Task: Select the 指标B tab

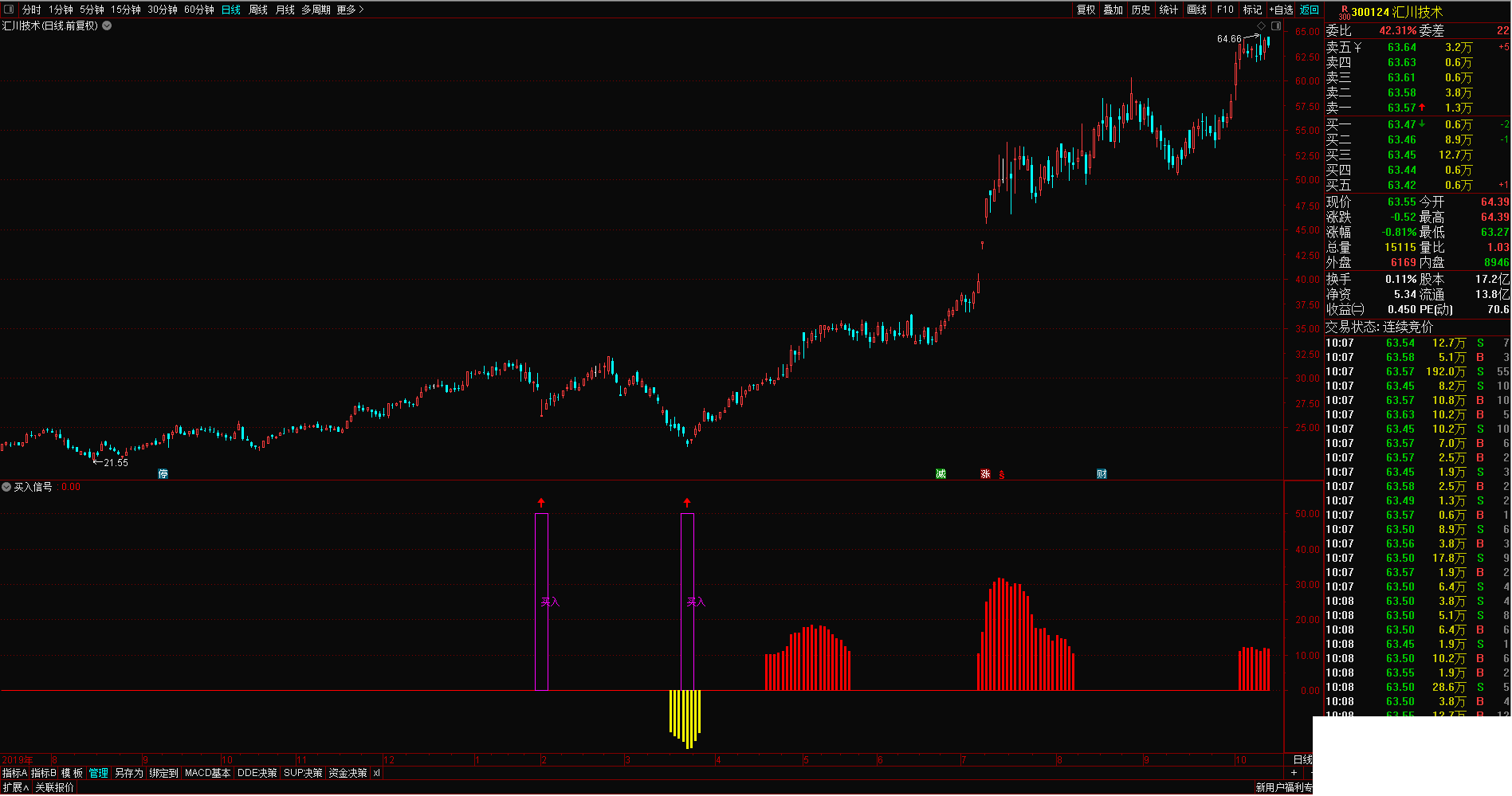Action: 43,773
